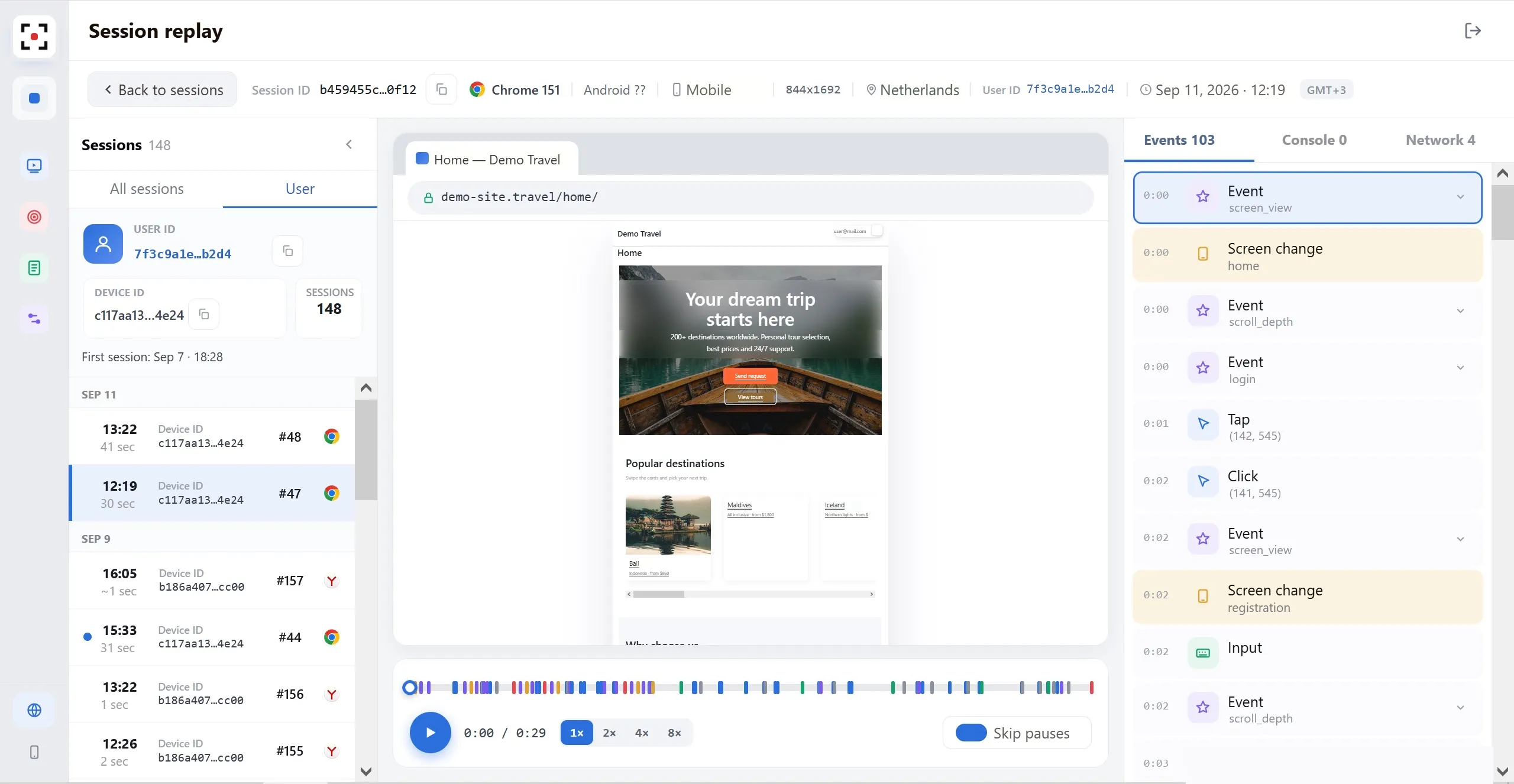Switch to the Console 0 tab
This screenshot has height=784, width=1514.
[x=1314, y=140]
